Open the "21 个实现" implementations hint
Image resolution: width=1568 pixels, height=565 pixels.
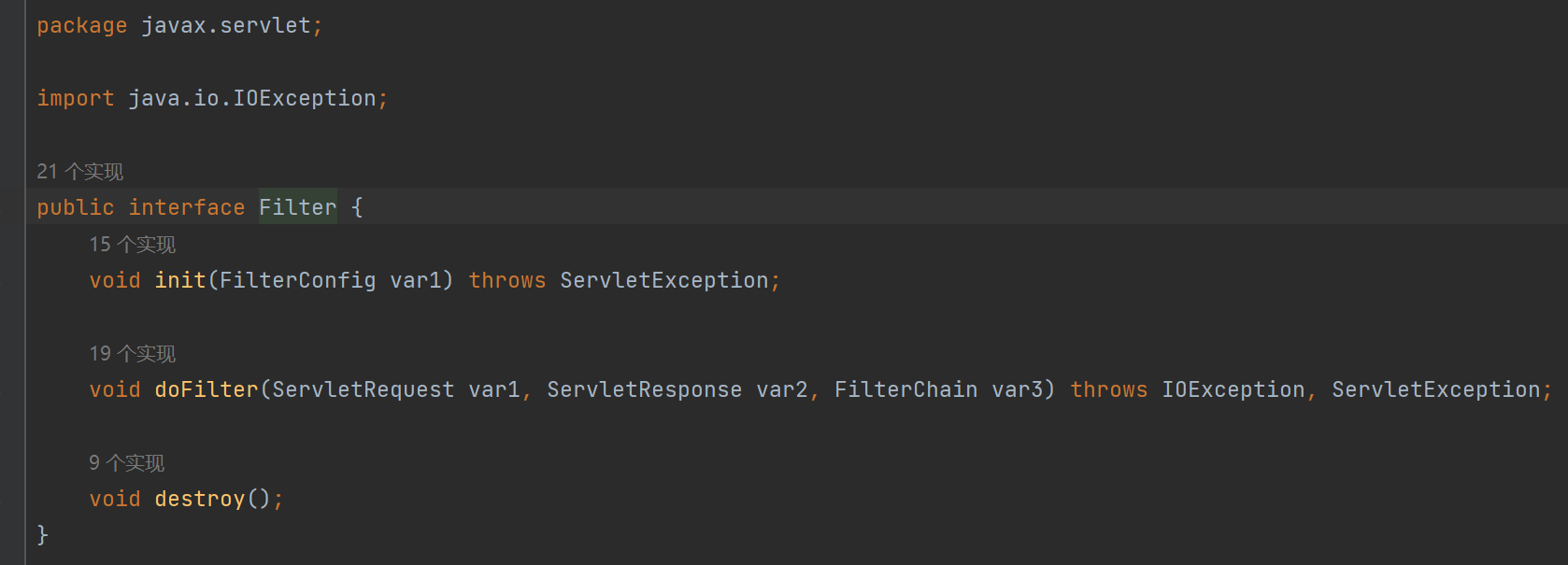(79, 172)
